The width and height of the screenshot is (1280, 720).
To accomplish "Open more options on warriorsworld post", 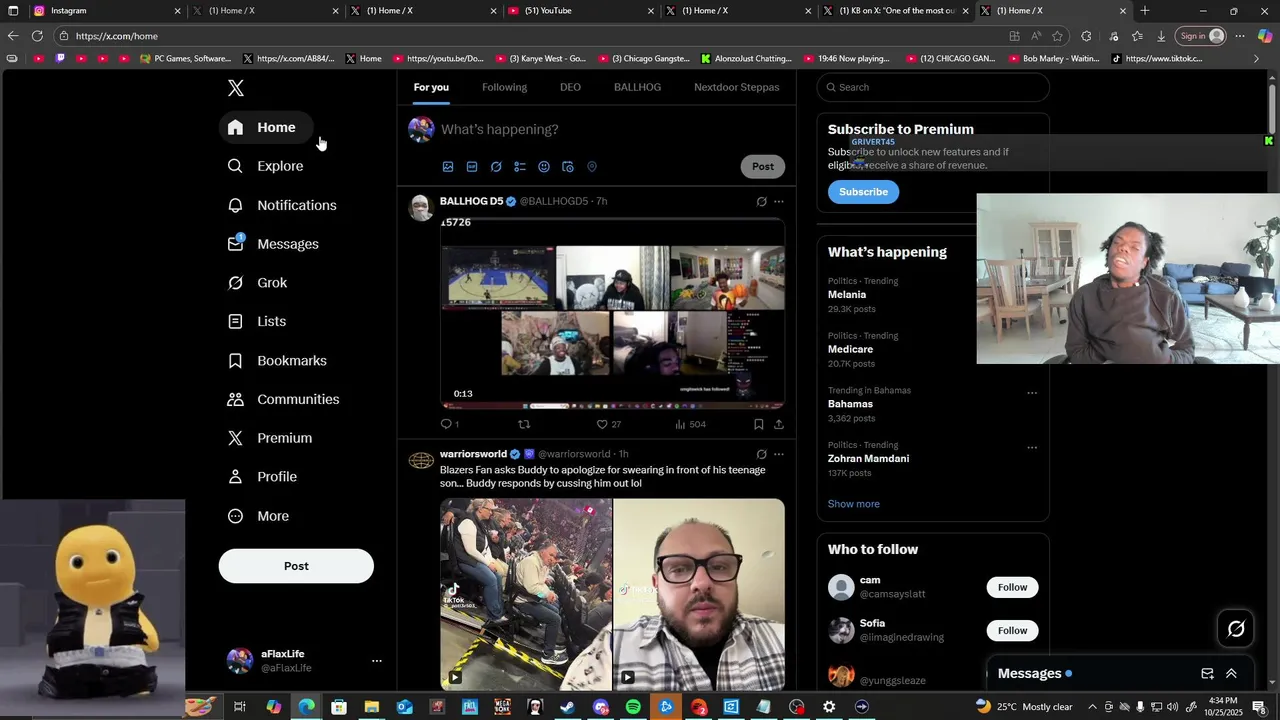I will (779, 454).
